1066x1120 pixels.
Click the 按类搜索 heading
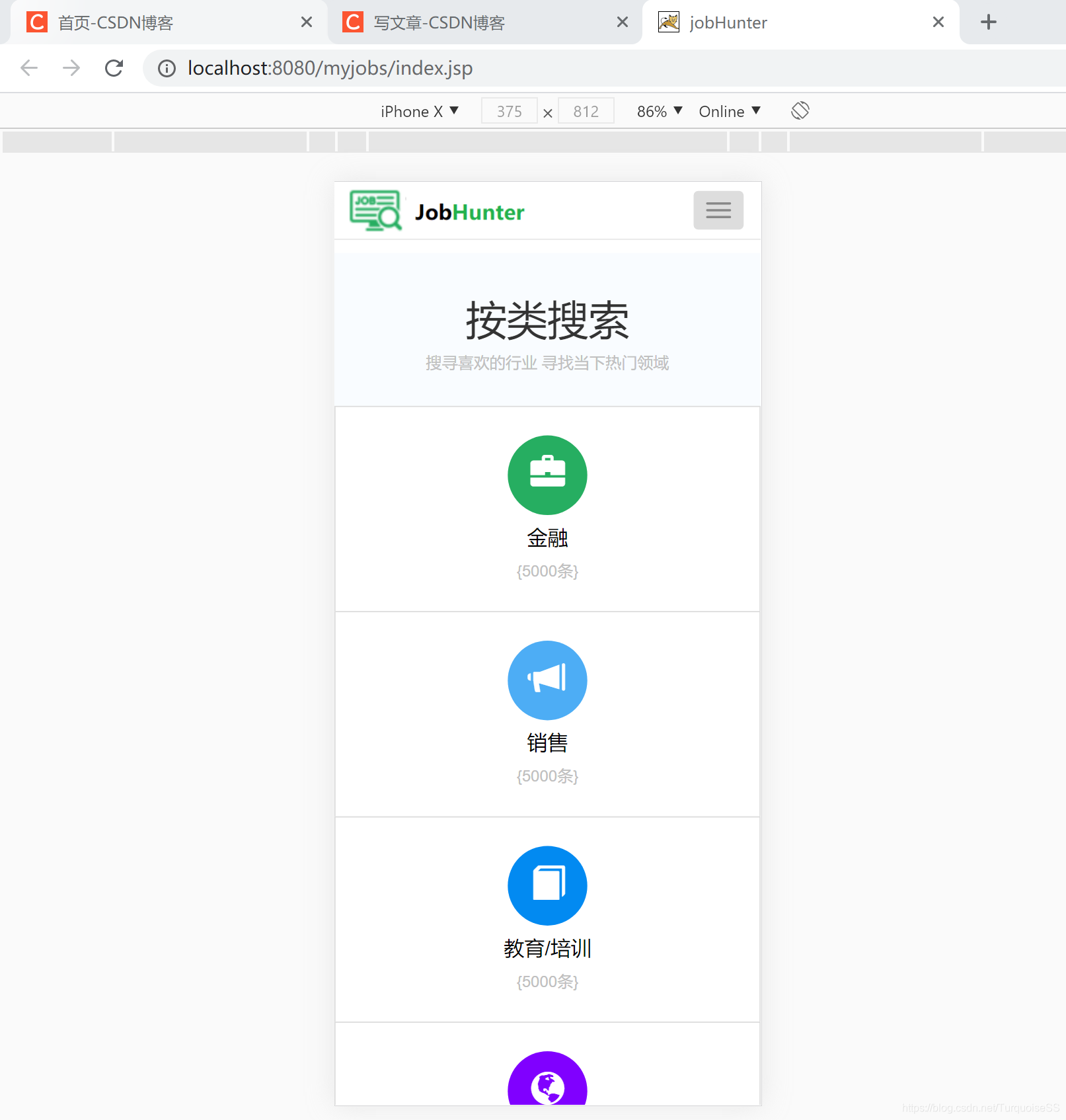pyautogui.click(x=547, y=321)
